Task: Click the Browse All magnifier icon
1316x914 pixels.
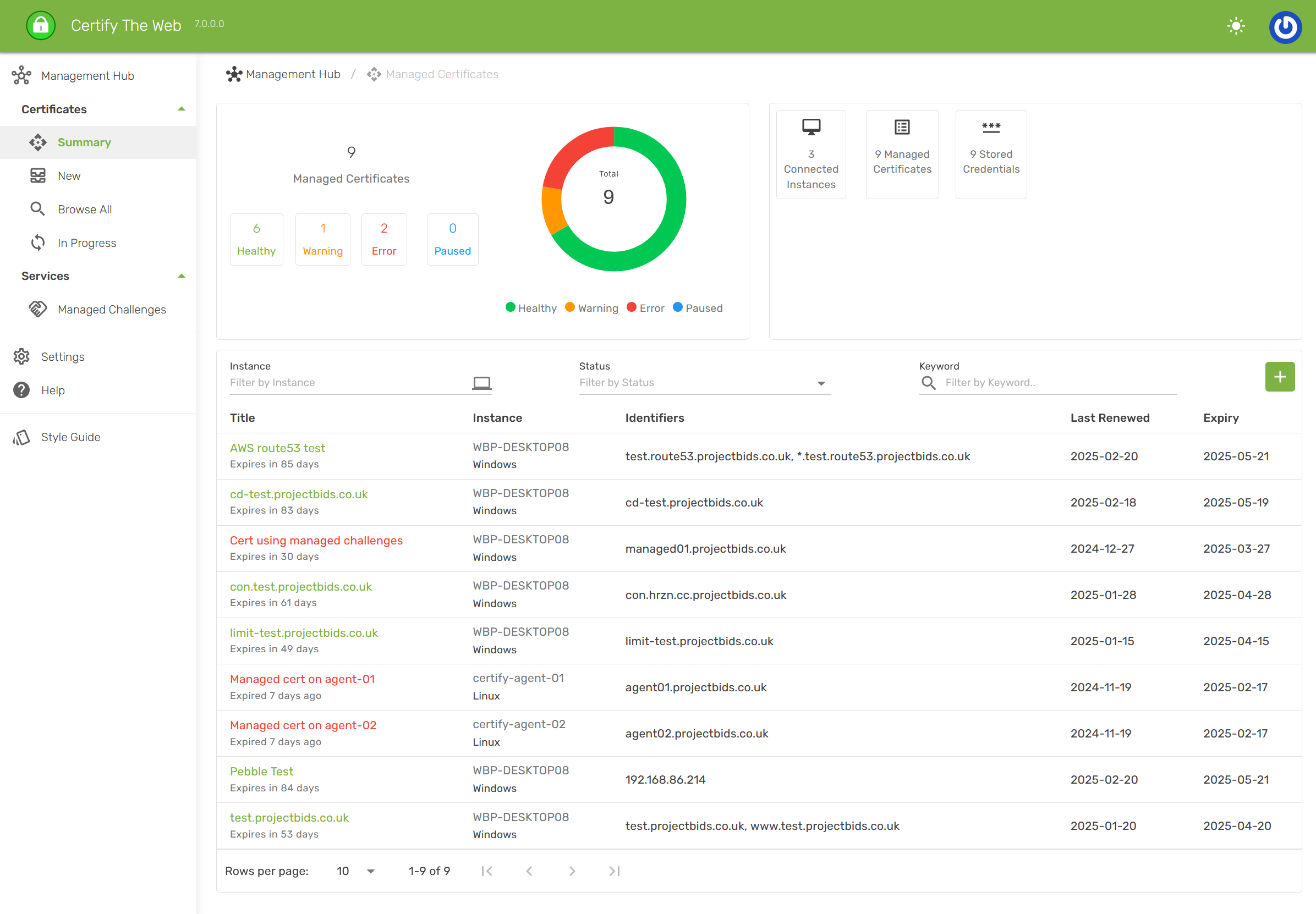Action: (37, 208)
